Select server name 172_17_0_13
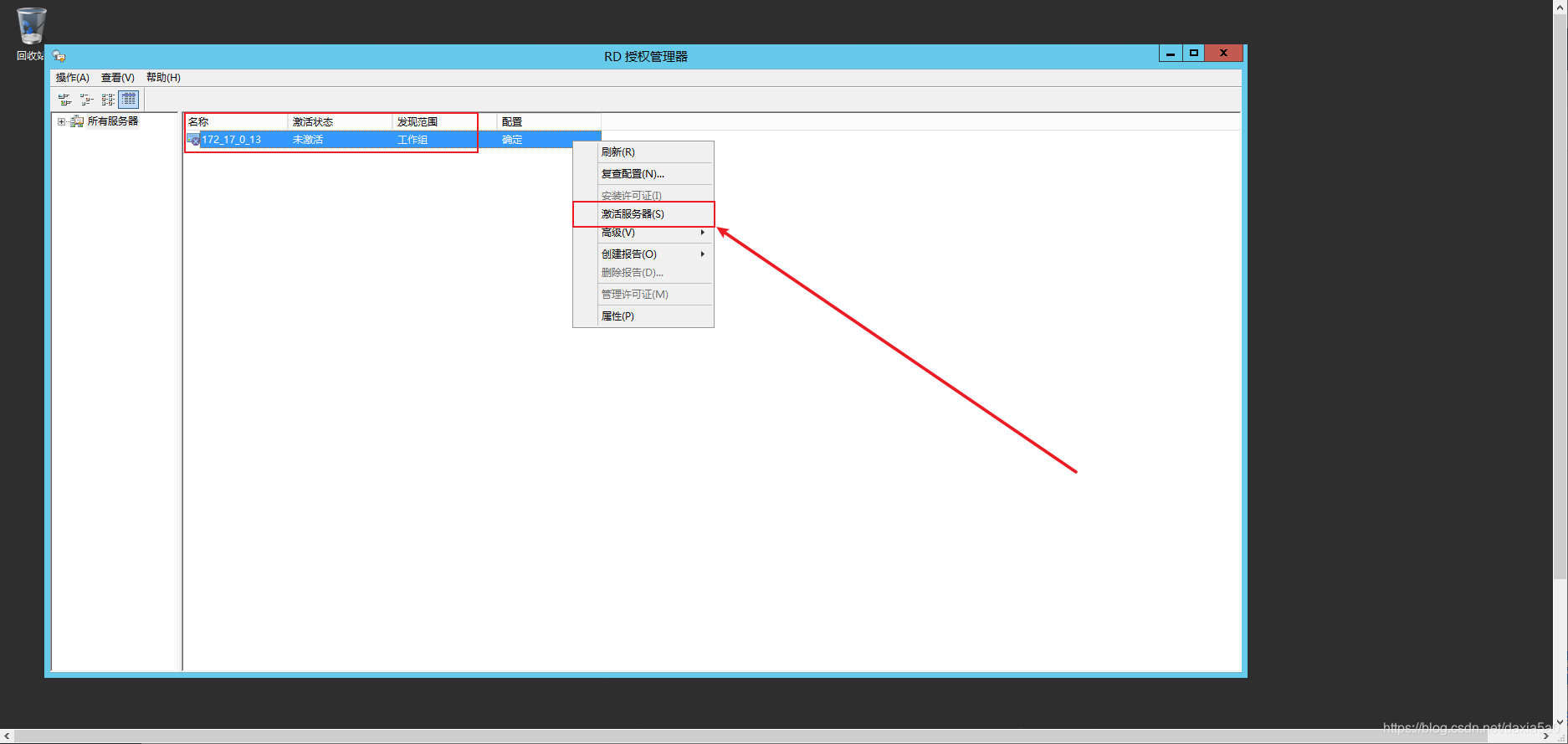This screenshot has width=1568, height=744. pos(232,140)
